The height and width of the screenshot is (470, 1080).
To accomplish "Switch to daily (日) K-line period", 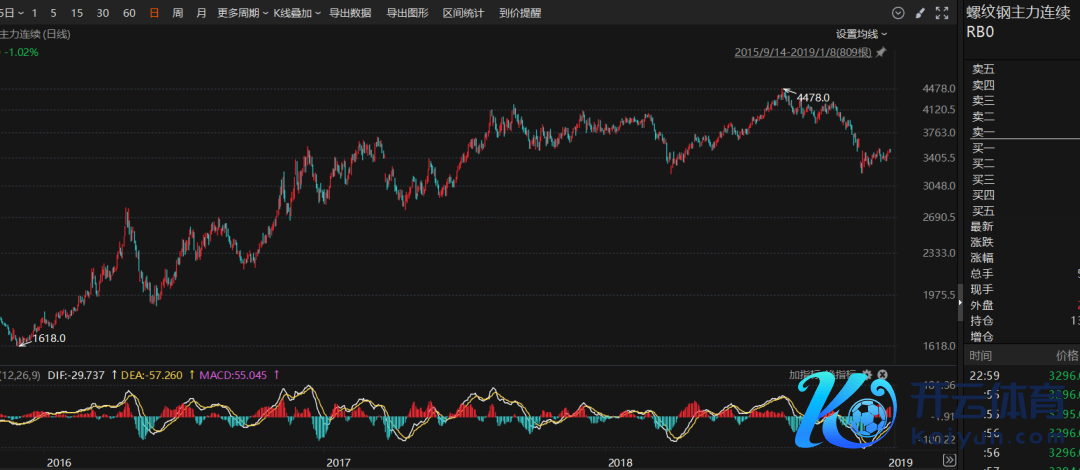I will pyautogui.click(x=153, y=13).
